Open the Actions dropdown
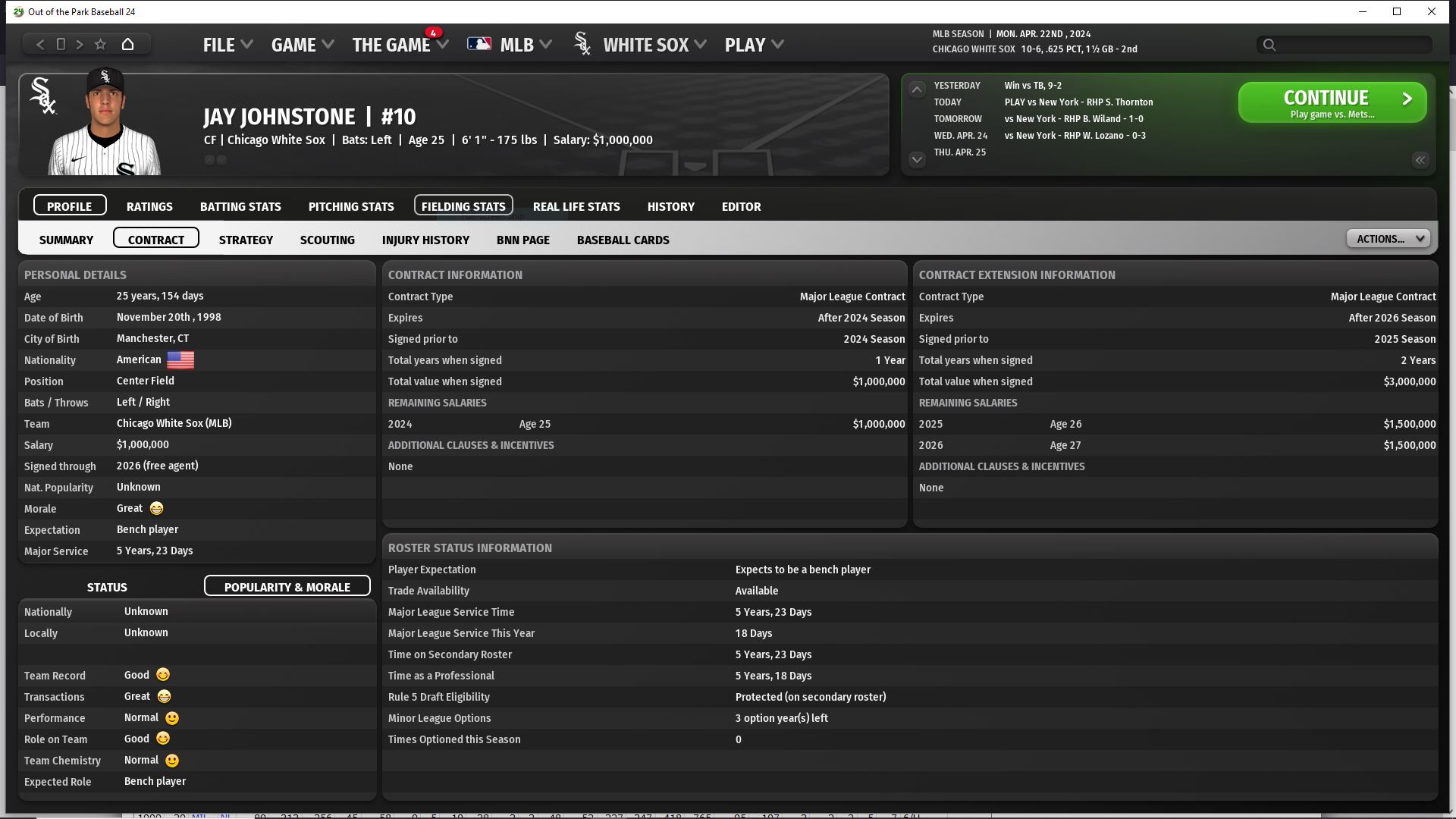 click(x=1388, y=239)
